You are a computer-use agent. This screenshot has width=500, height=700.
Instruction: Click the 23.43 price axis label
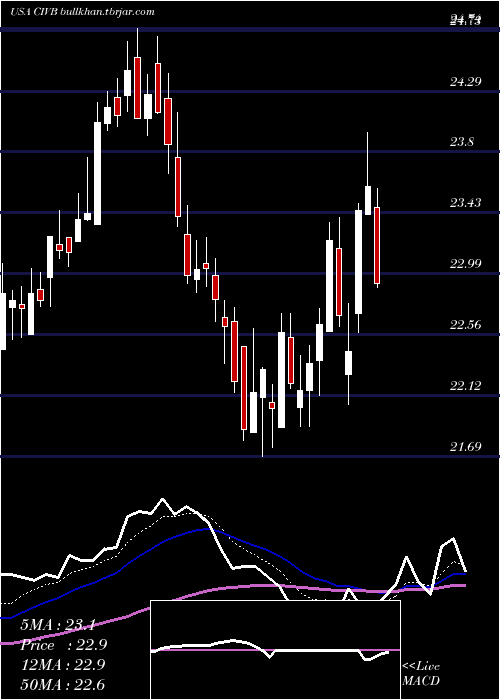pos(465,203)
